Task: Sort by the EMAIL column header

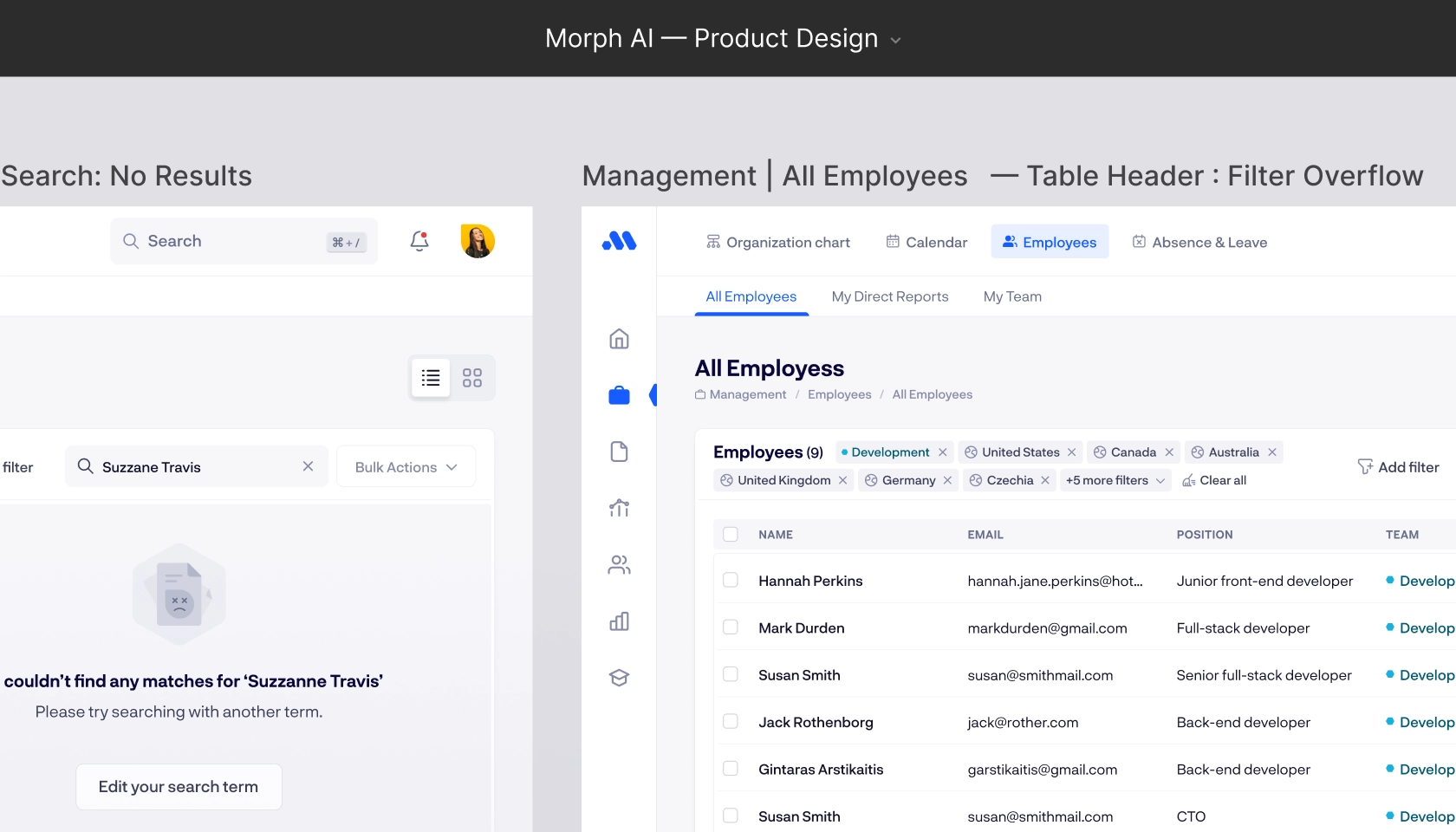Action: [985, 535]
